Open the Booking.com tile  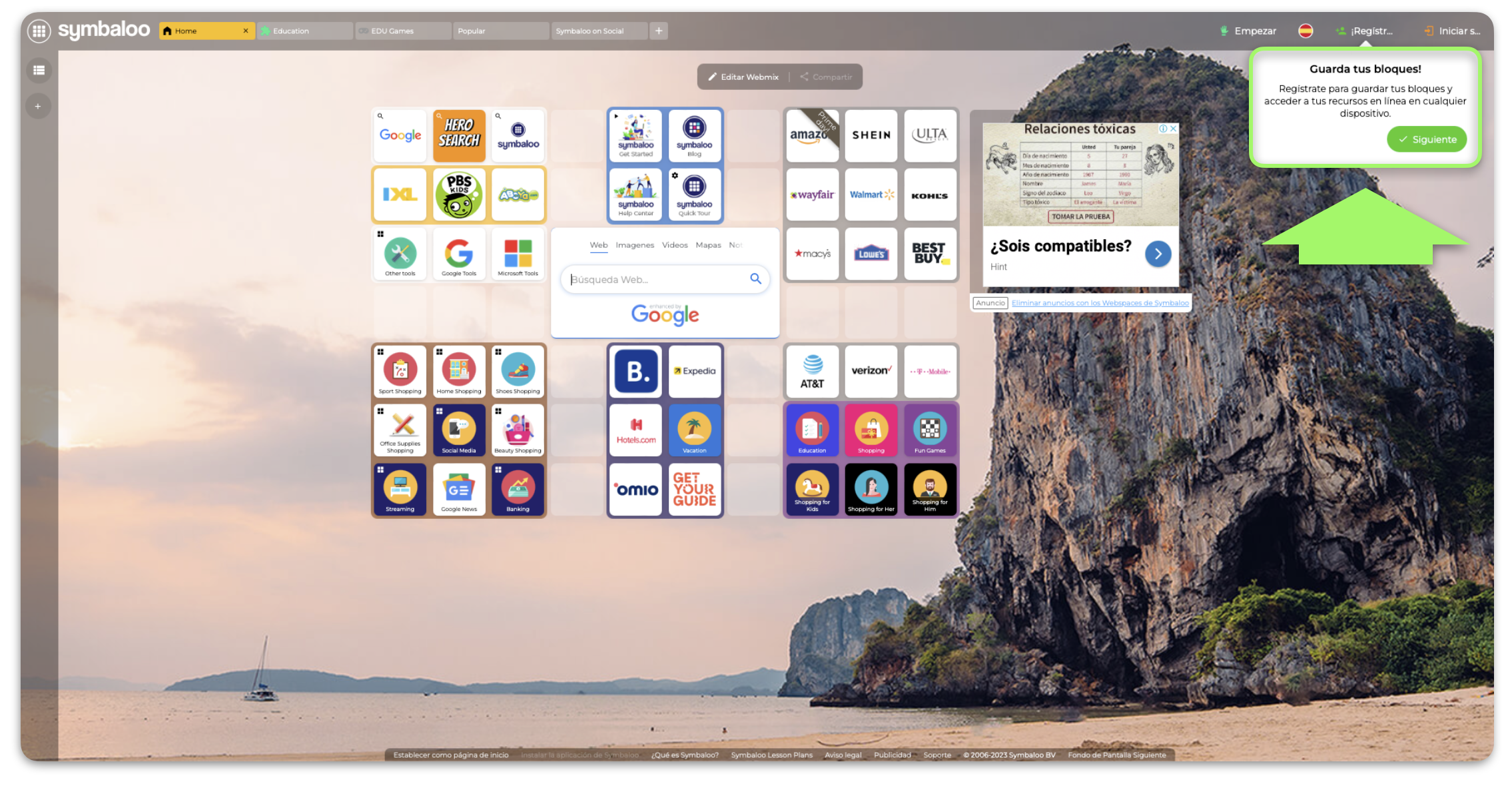pyautogui.click(x=635, y=372)
